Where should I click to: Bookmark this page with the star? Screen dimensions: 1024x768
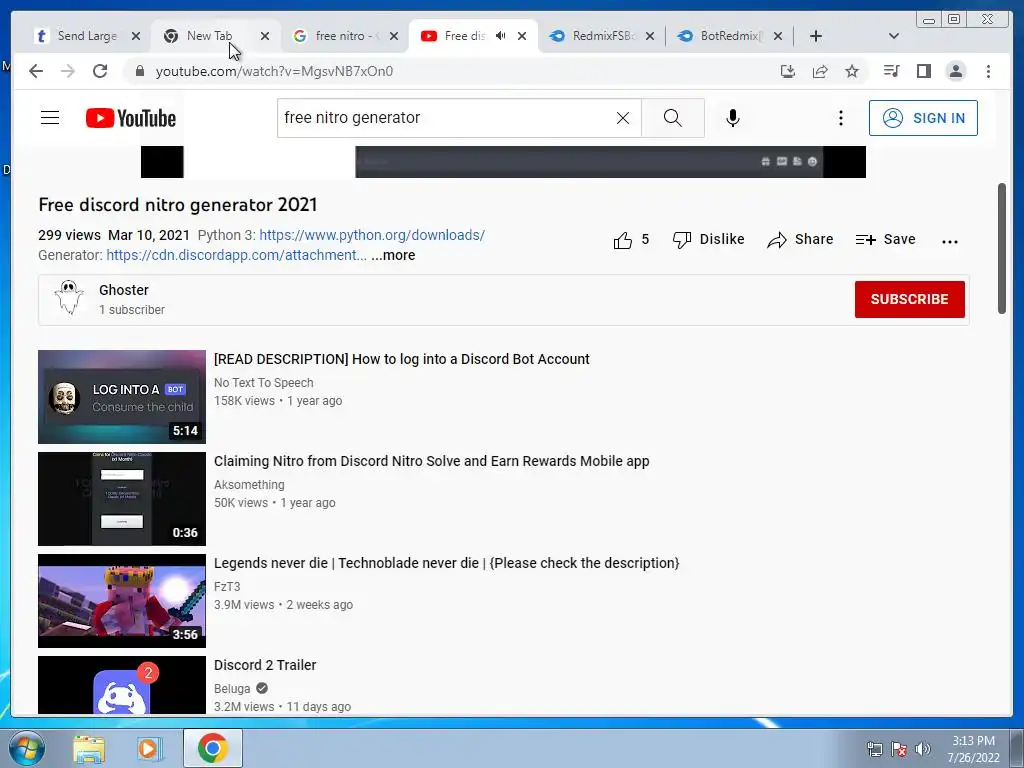[x=852, y=71]
